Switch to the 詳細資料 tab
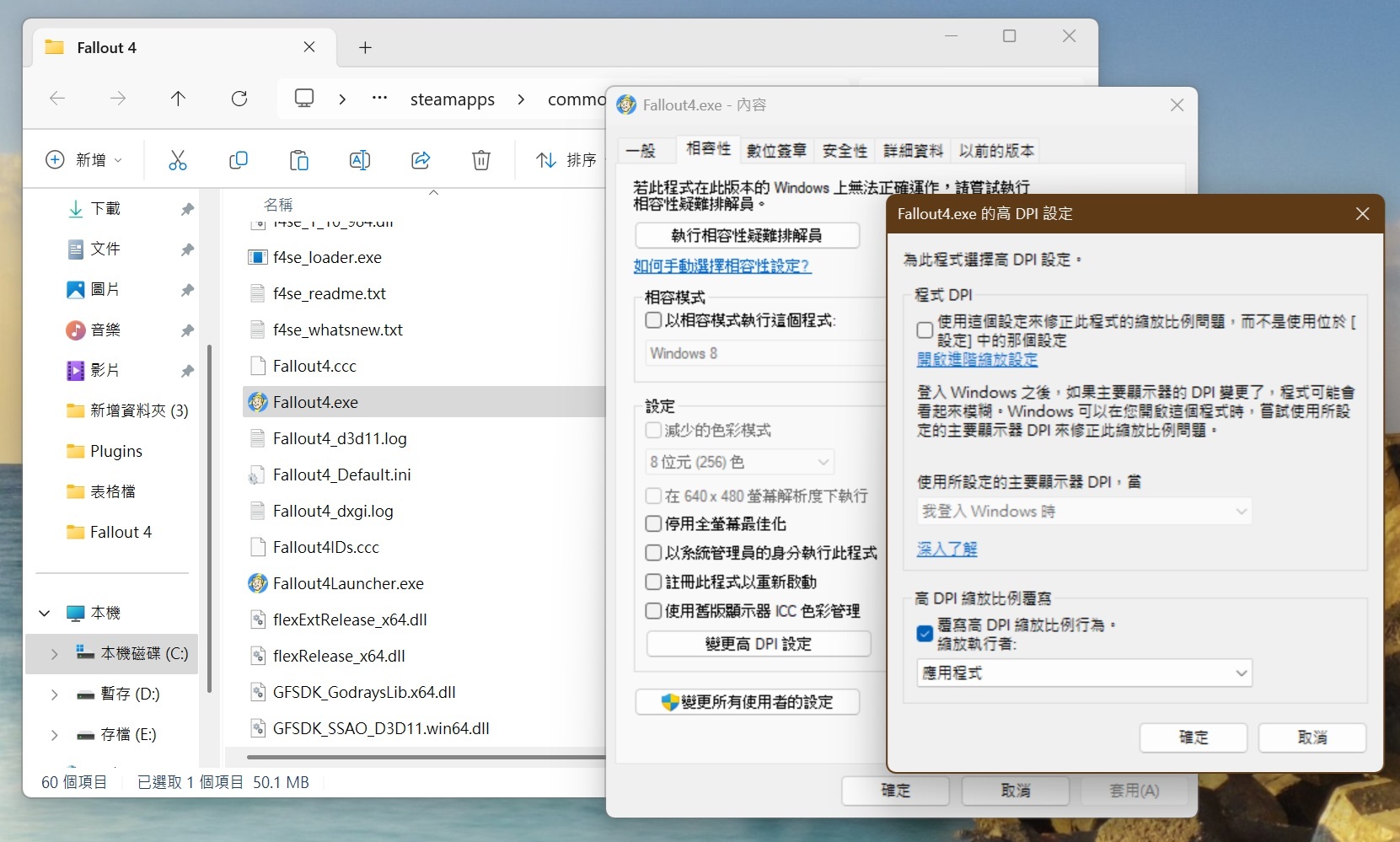This screenshot has height=842, width=1400. (913, 151)
